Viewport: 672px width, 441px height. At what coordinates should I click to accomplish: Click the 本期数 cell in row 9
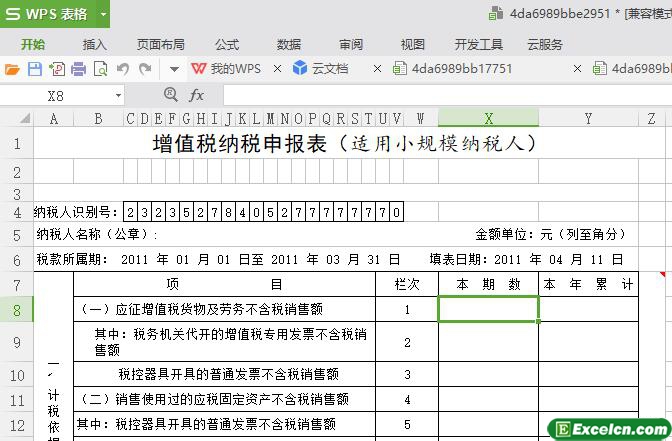tap(488, 342)
